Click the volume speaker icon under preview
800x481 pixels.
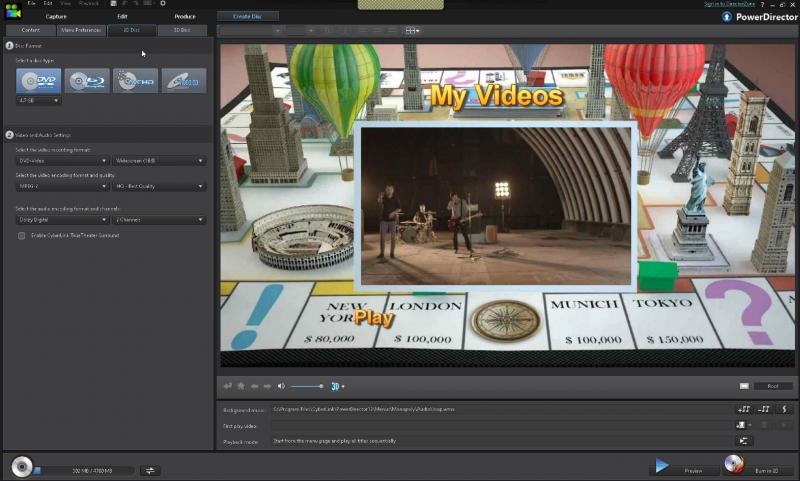pyautogui.click(x=281, y=386)
